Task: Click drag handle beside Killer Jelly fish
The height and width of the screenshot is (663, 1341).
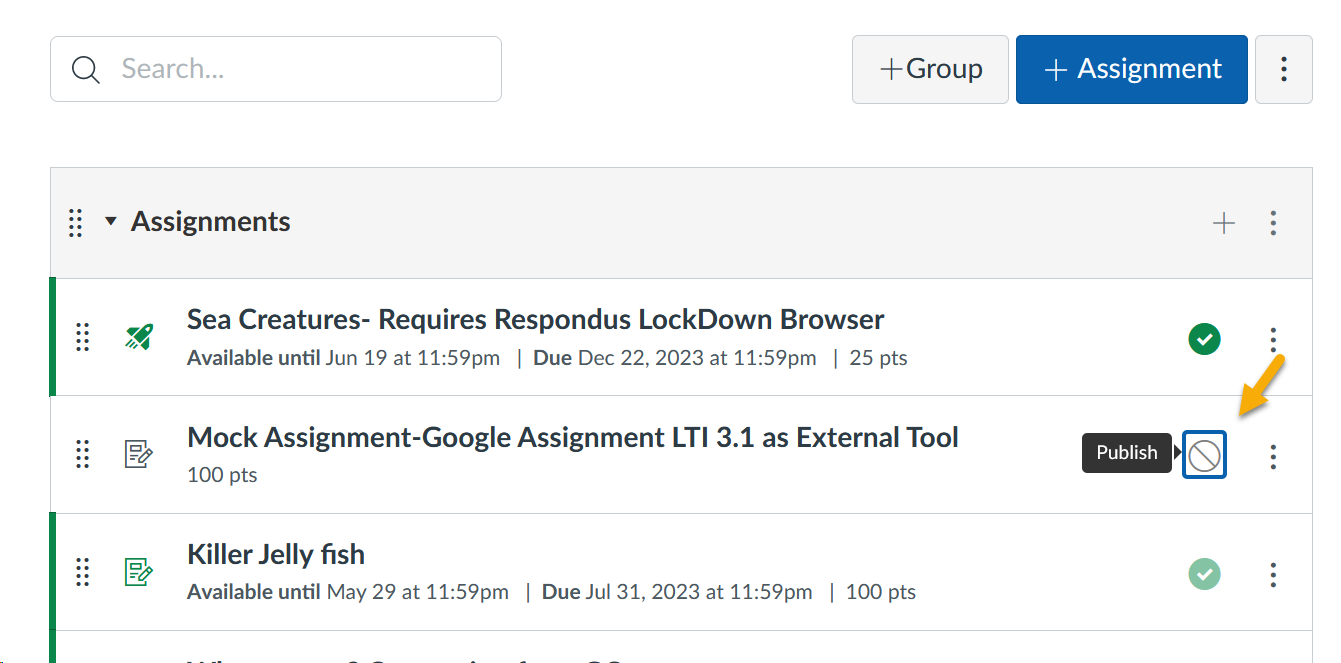Action: pos(83,572)
